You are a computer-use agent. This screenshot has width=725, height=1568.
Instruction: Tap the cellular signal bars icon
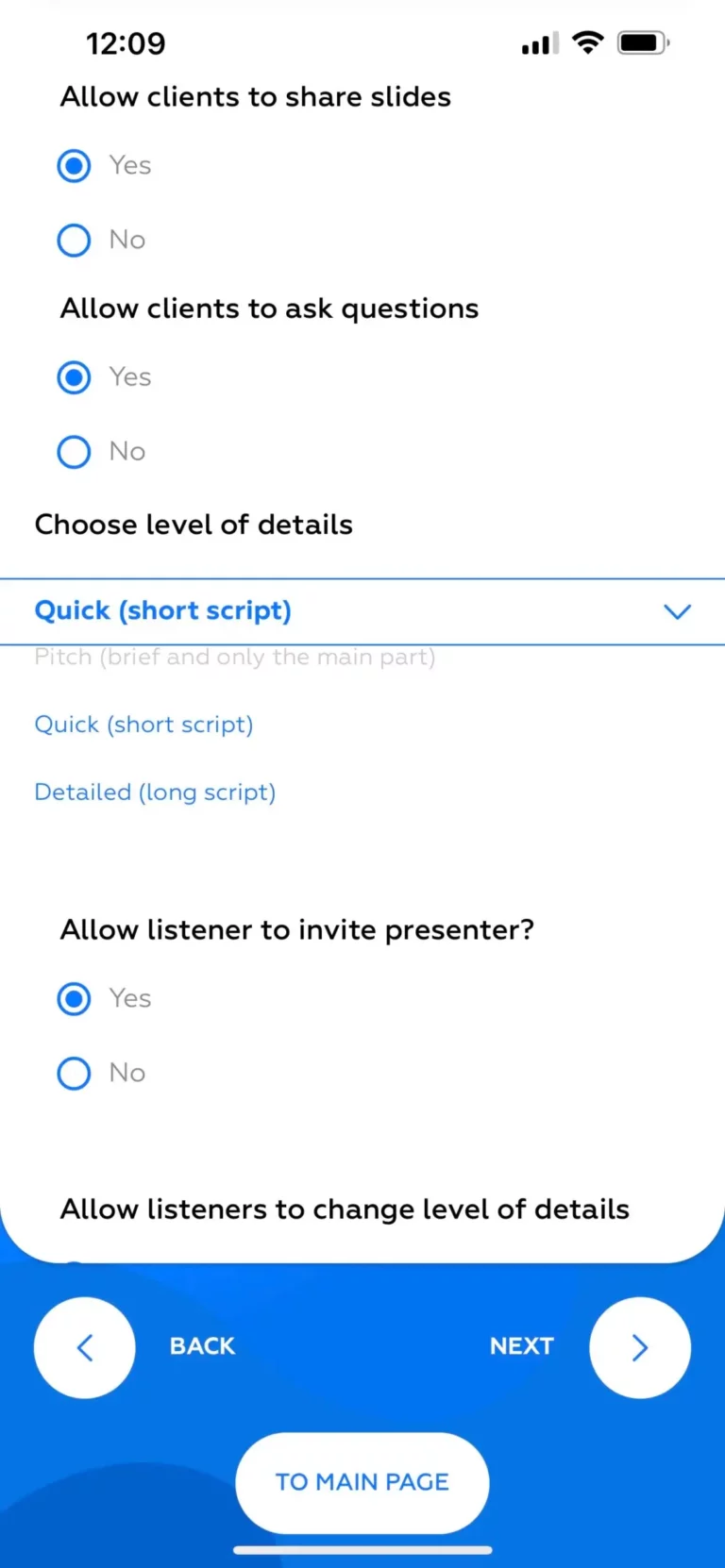pyautogui.click(x=540, y=43)
